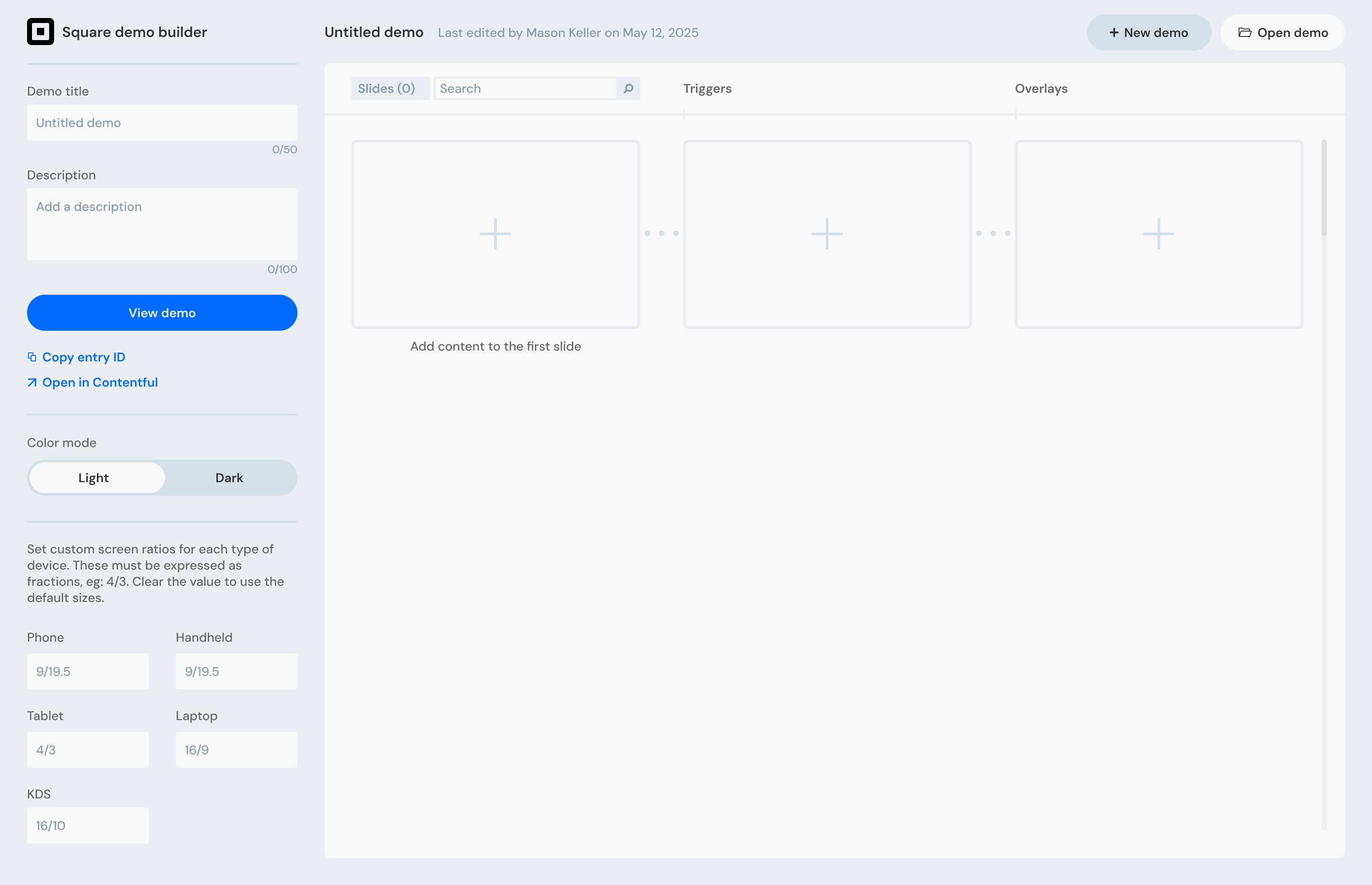Click the plus icon on New demo
This screenshot has height=885, width=1372.
(x=1113, y=32)
